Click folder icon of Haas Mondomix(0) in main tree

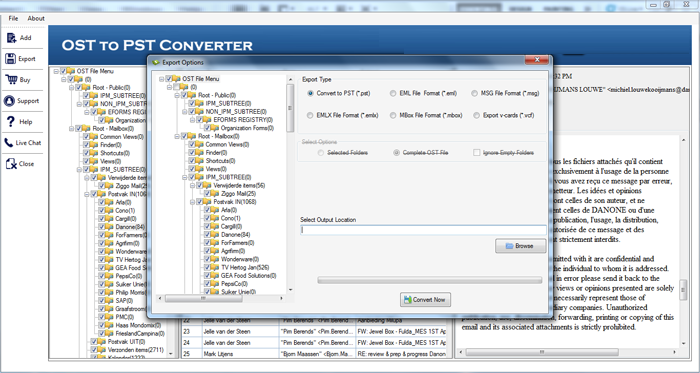(x=110, y=325)
